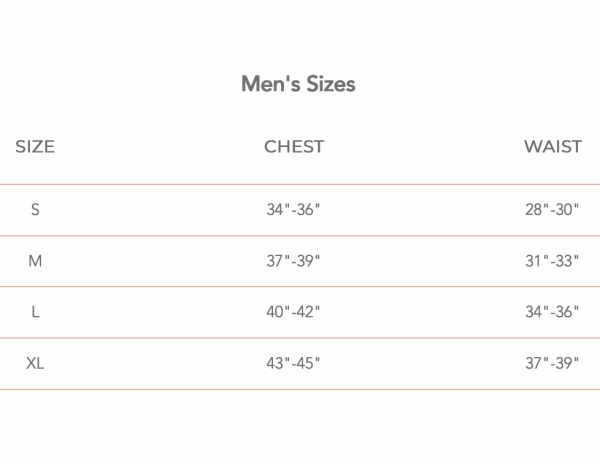Screen dimensions: 600x463
Task: Select chest measurement 37"-39"
Action: (x=293, y=261)
